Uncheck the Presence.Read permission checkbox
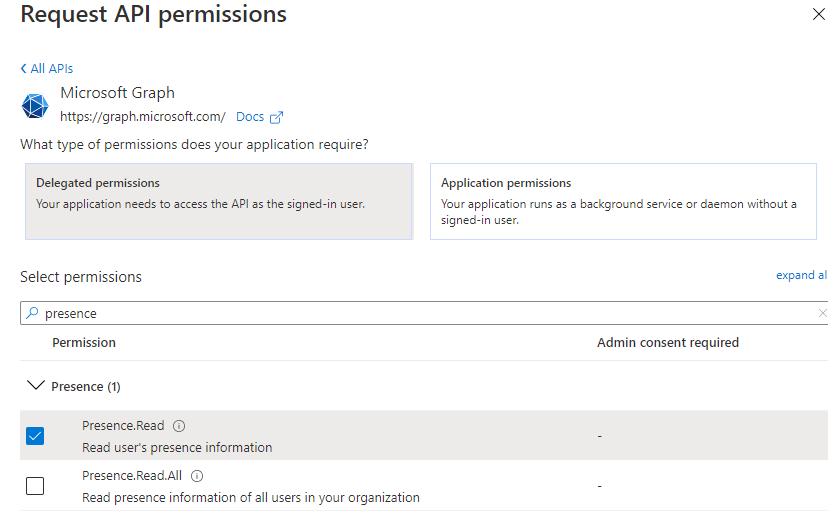828x525 pixels. pyautogui.click(x=35, y=436)
